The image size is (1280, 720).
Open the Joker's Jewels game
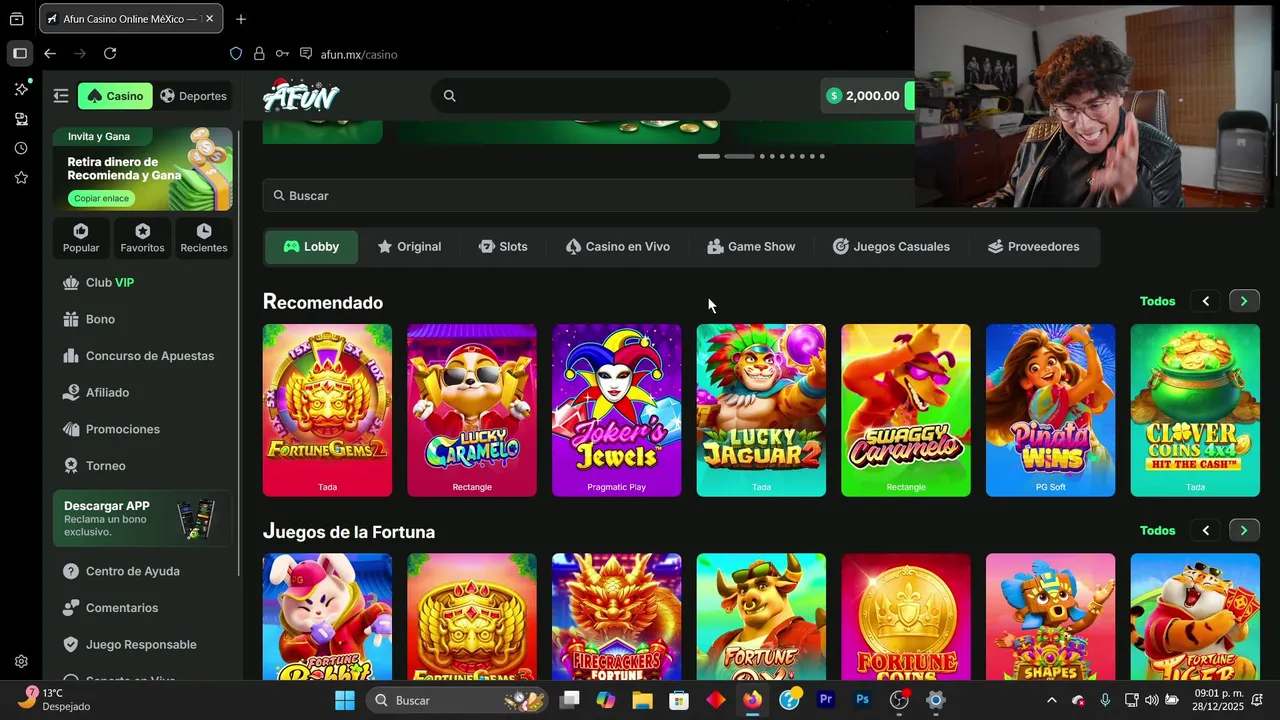616,410
